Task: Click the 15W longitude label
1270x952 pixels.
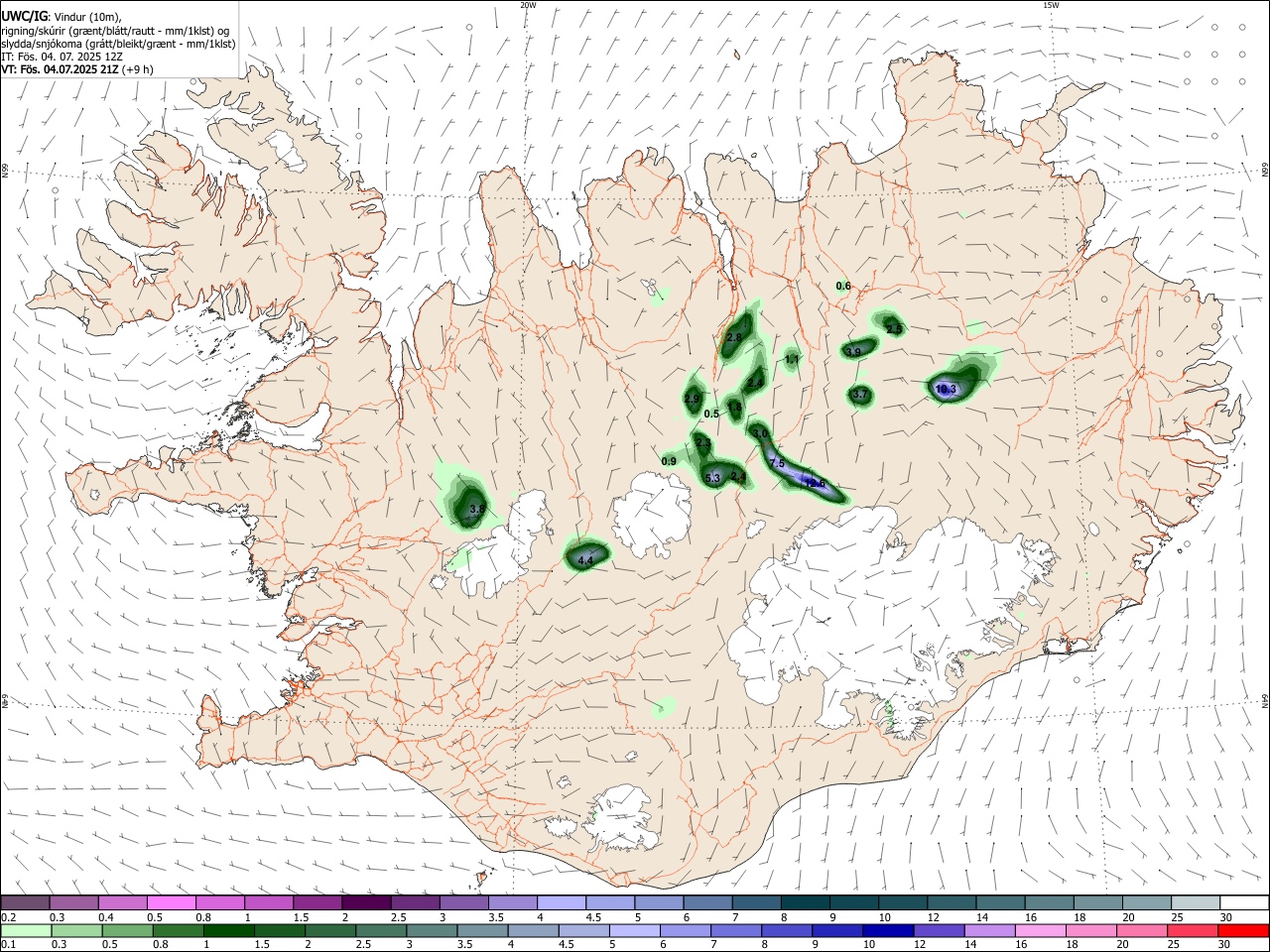Action: (1051, 5)
